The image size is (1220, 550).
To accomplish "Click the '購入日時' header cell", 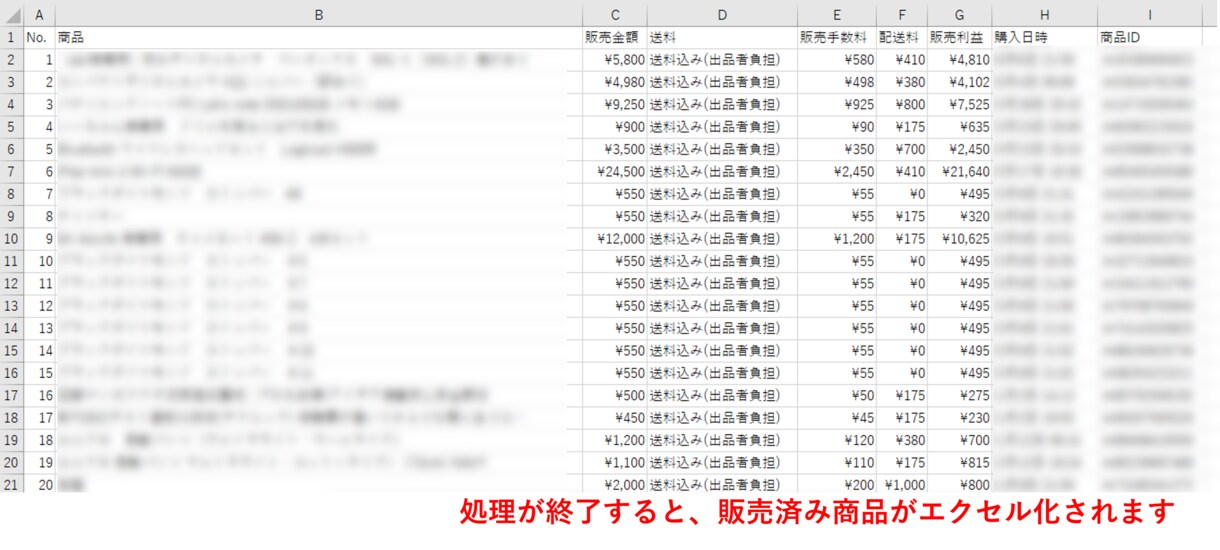I will (x=1045, y=37).
